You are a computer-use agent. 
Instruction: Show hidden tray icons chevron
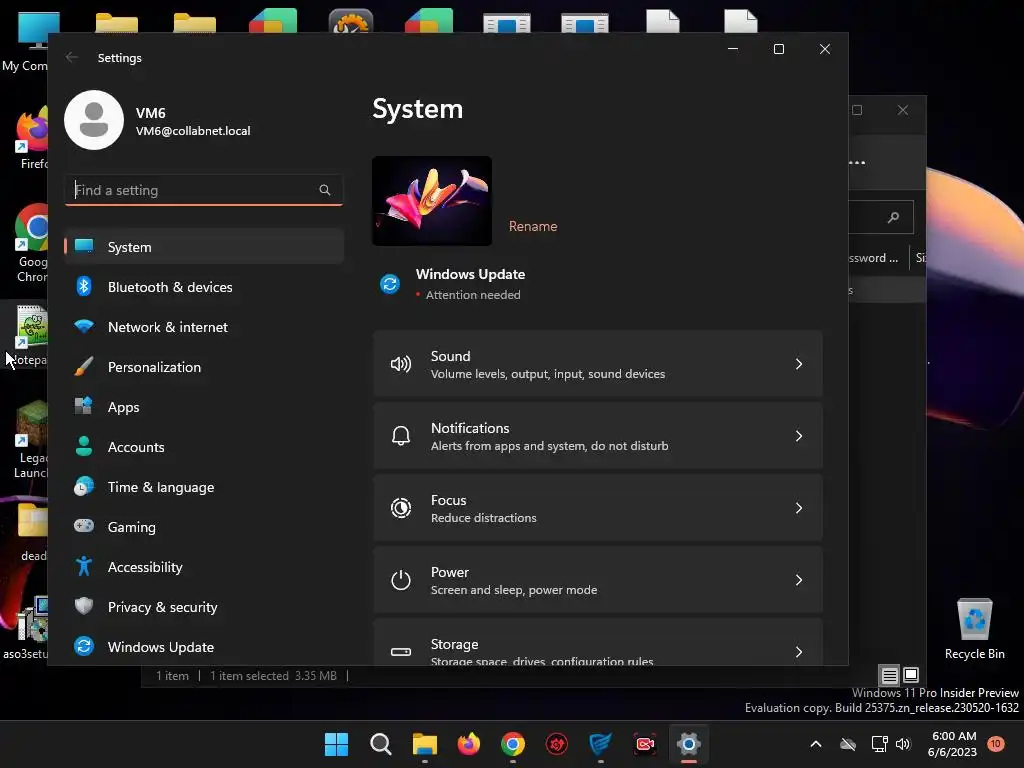tap(816, 744)
